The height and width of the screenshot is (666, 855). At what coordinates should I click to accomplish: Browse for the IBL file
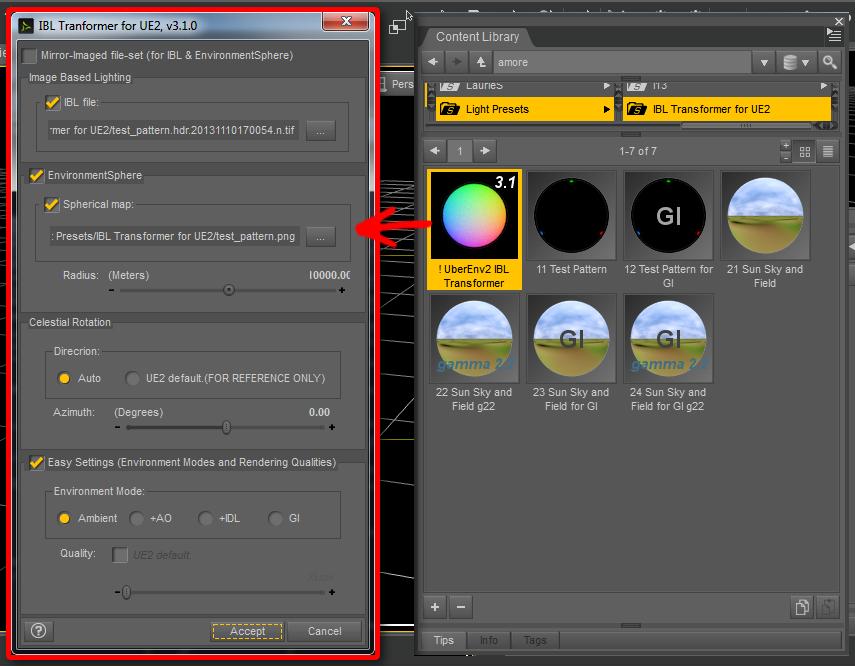pos(321,131)
